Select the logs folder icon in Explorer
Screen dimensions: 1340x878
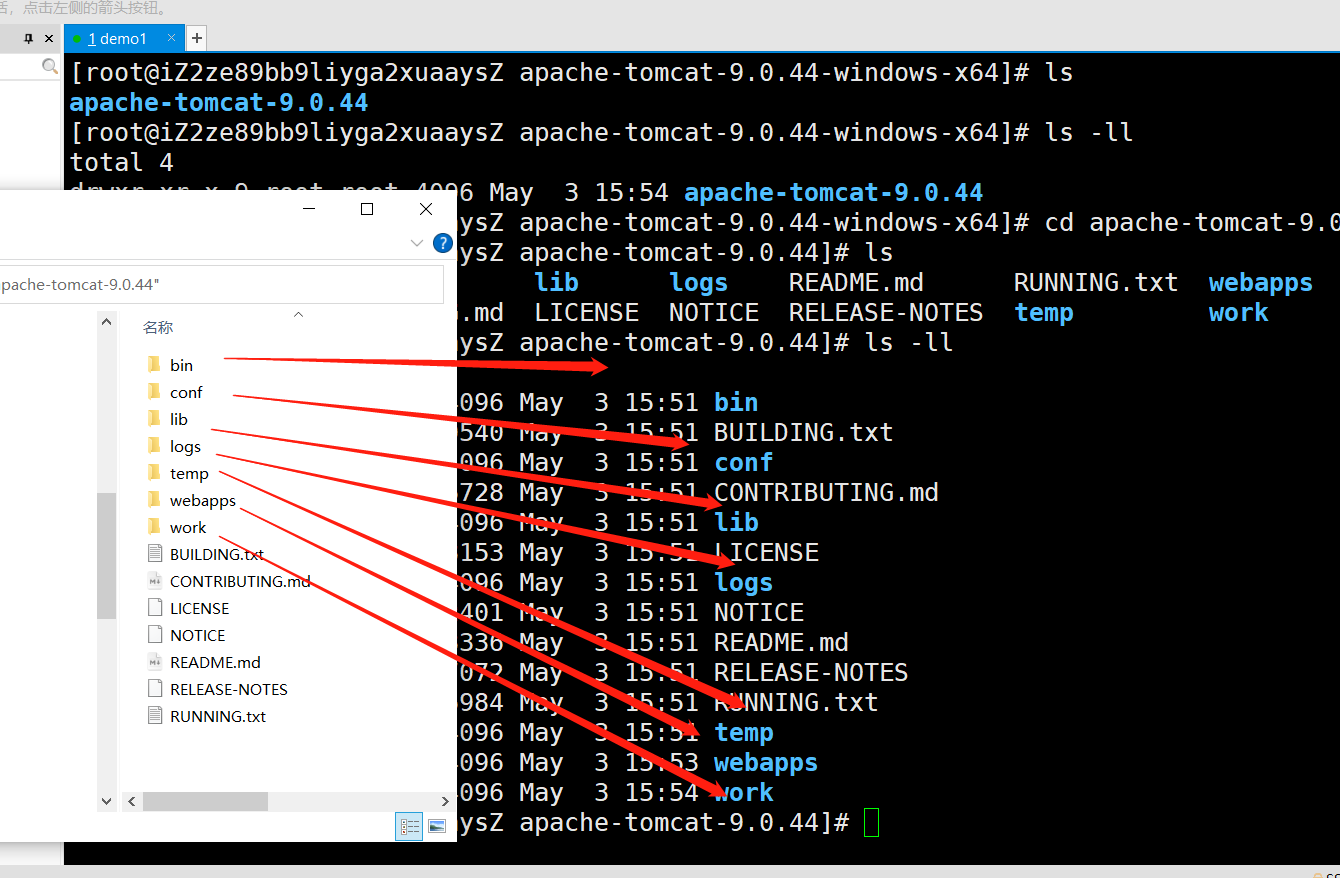click(x=154, y=446)
